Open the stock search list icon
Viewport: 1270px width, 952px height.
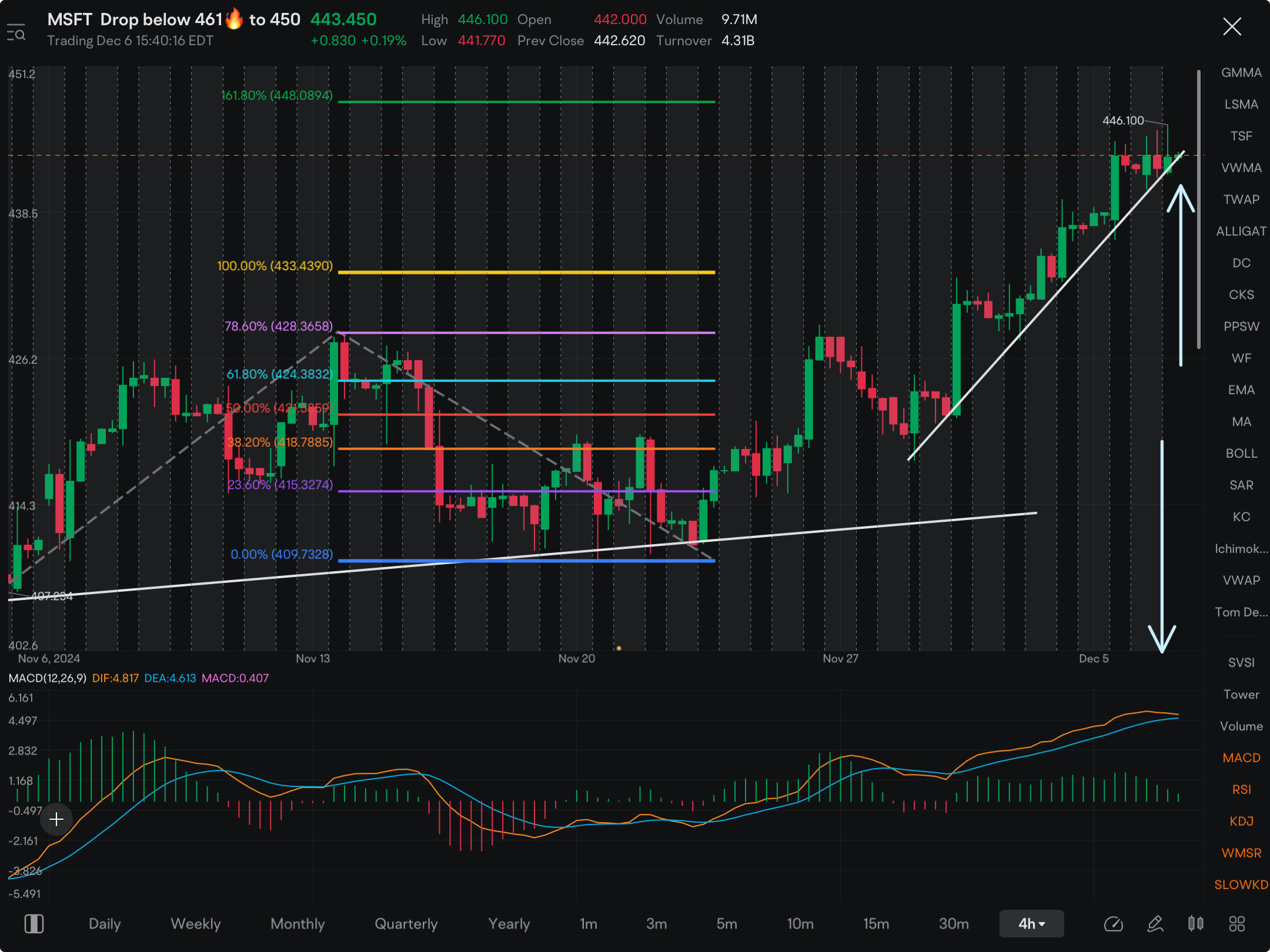coord(16,32)
